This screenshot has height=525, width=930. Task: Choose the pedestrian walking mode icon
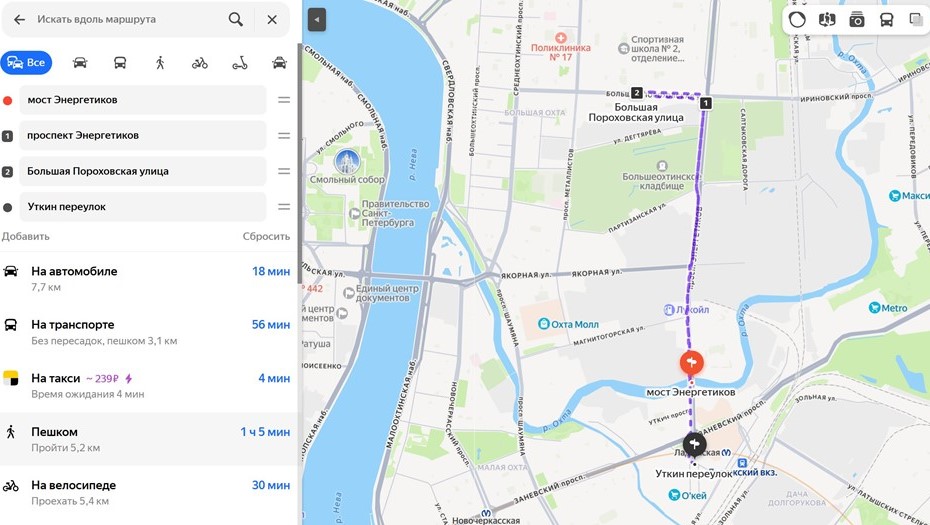point(160,63)
